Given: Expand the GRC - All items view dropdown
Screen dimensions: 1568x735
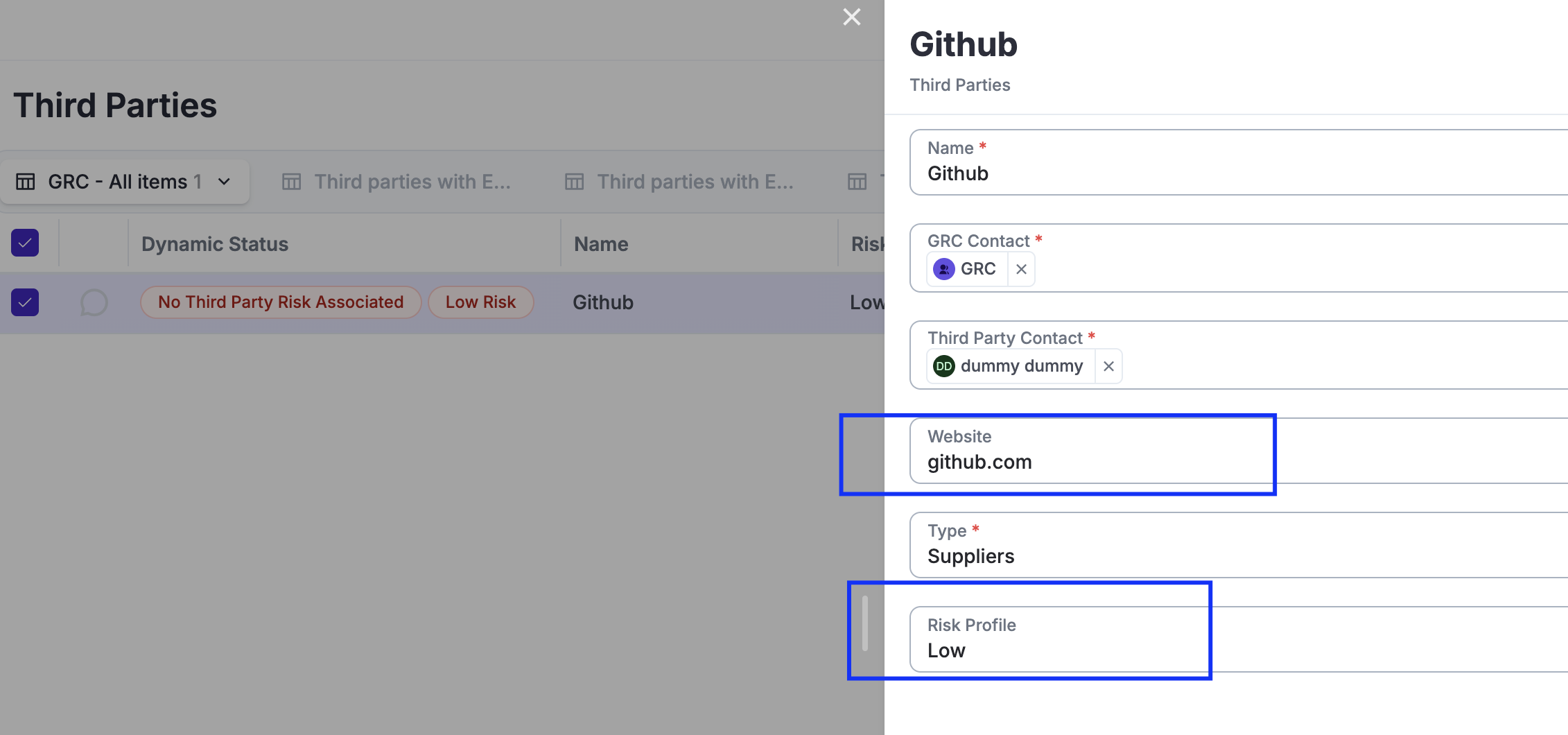Looking at the screenshot, I should pyautogui.click(x=224, y=182).
